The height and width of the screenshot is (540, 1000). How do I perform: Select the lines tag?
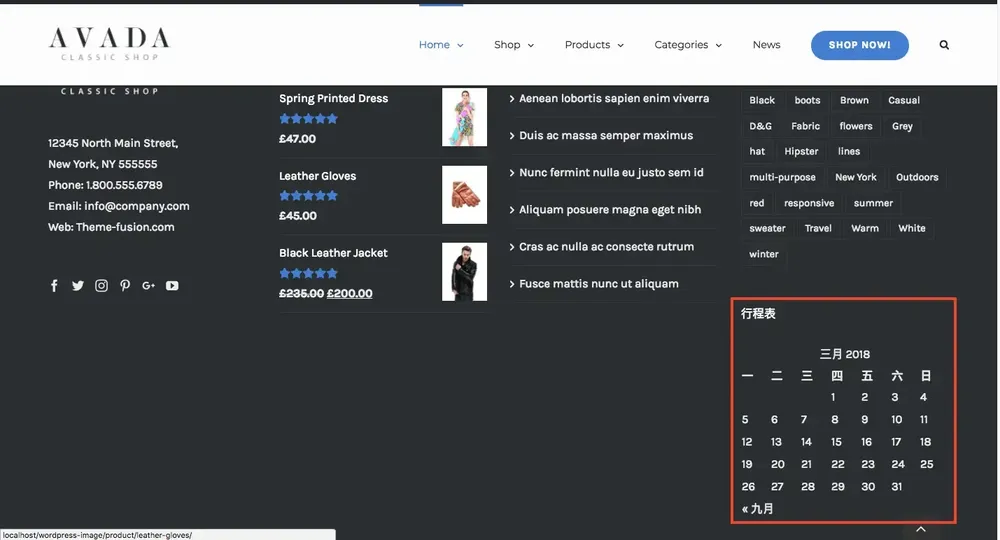point(849,151)
